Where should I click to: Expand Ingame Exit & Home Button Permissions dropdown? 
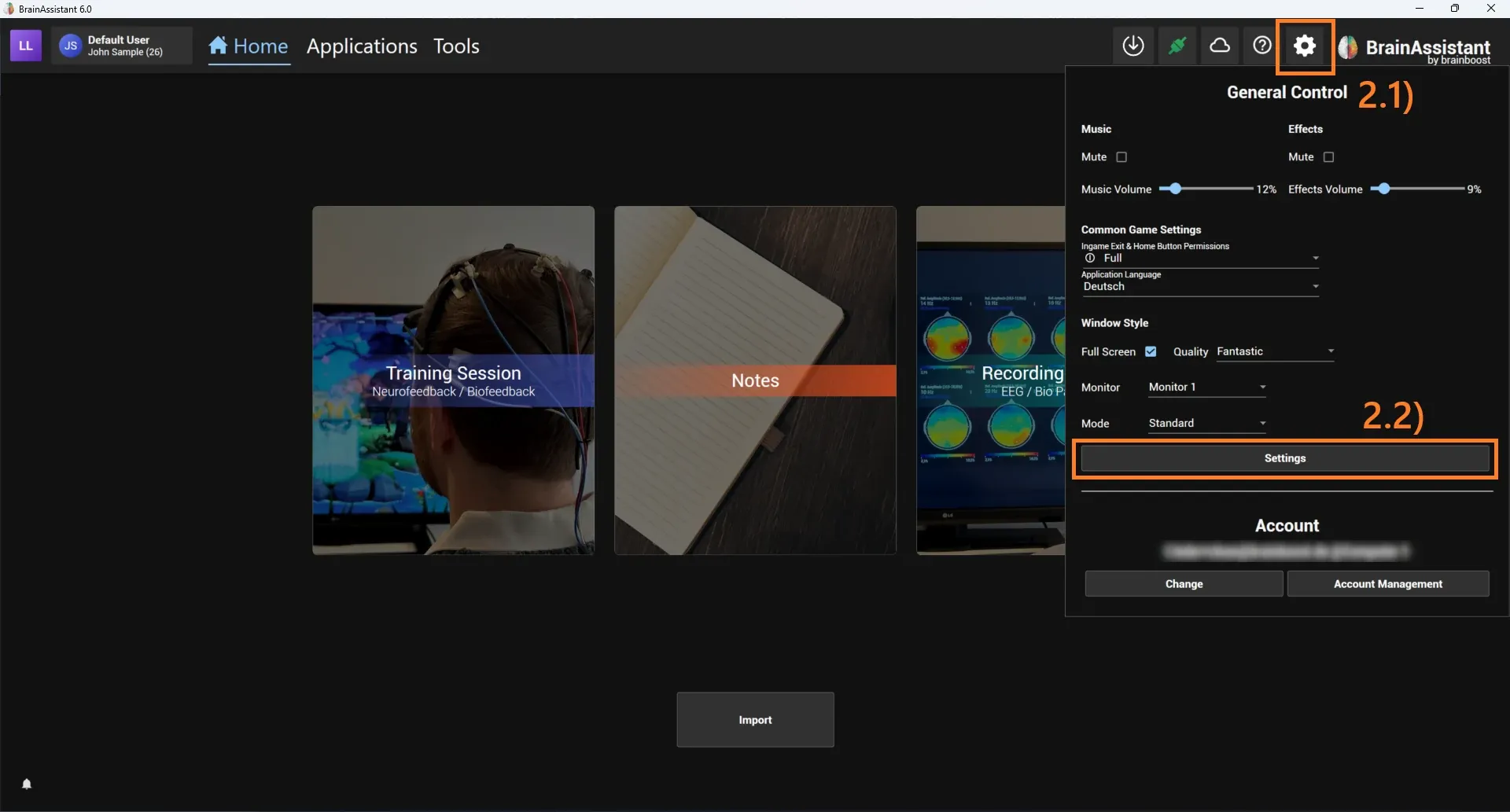click(1200, 258)
